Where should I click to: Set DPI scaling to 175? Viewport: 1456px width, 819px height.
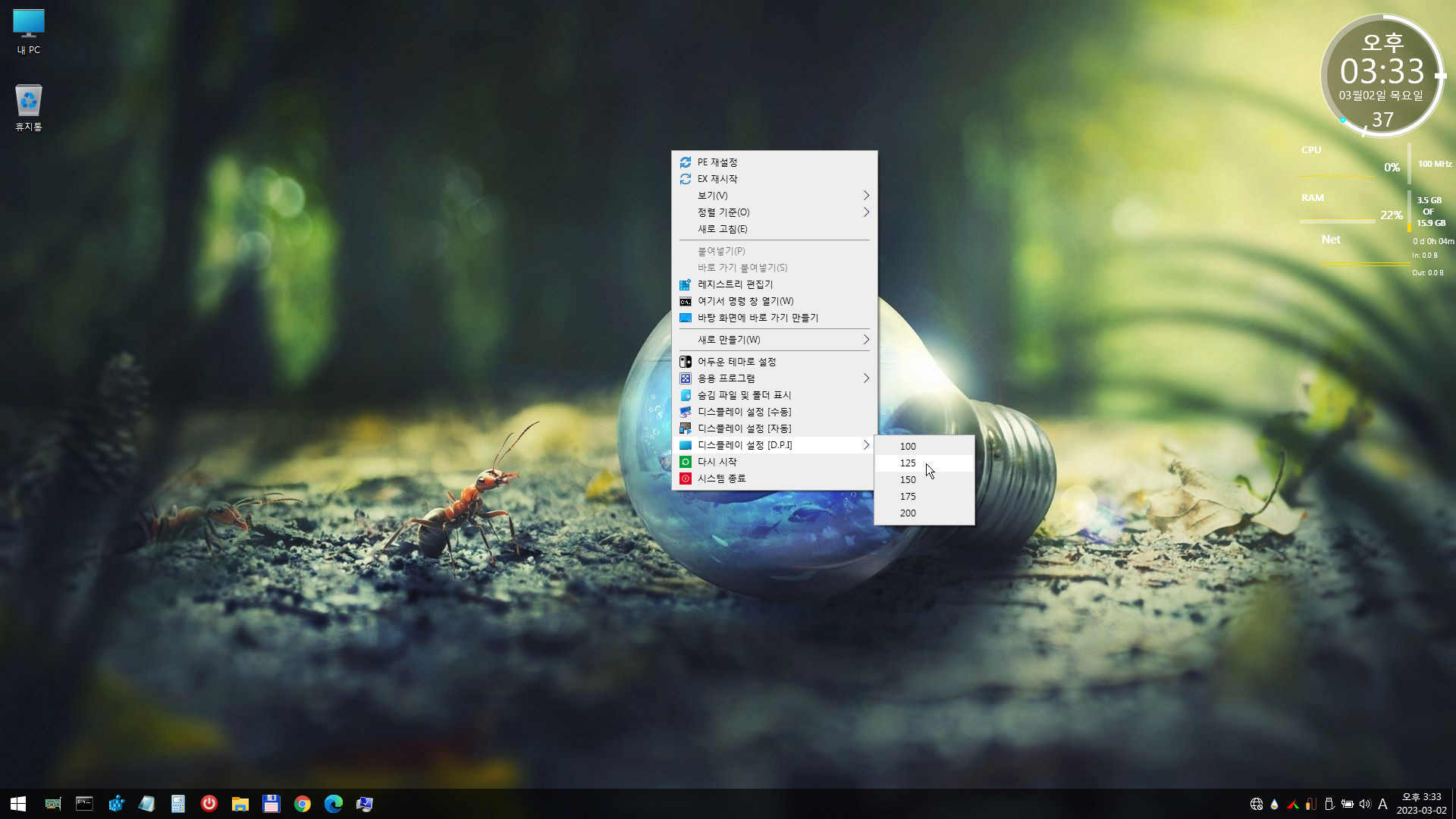924,497
